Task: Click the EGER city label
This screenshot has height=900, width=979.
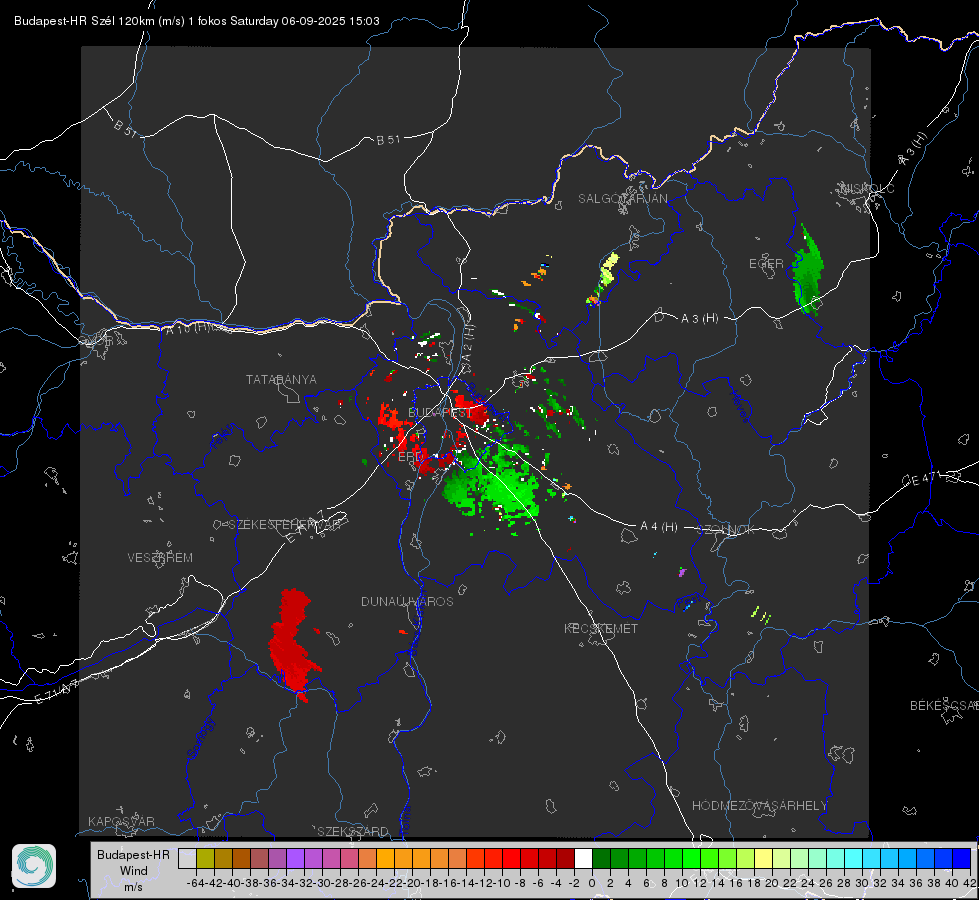Action: coord(766,264)
